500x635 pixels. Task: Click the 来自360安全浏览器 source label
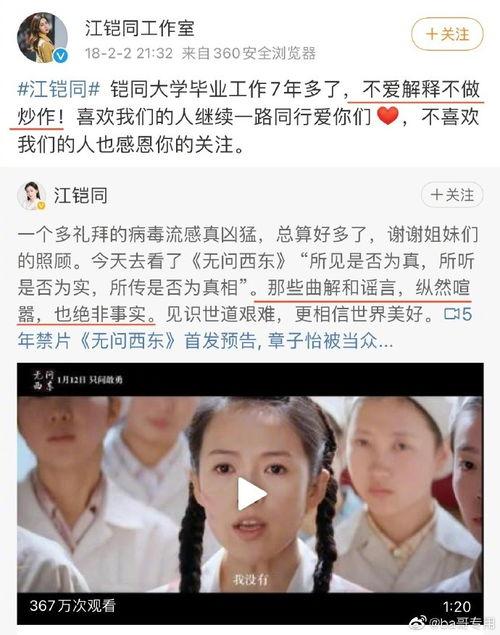[248, 53]
